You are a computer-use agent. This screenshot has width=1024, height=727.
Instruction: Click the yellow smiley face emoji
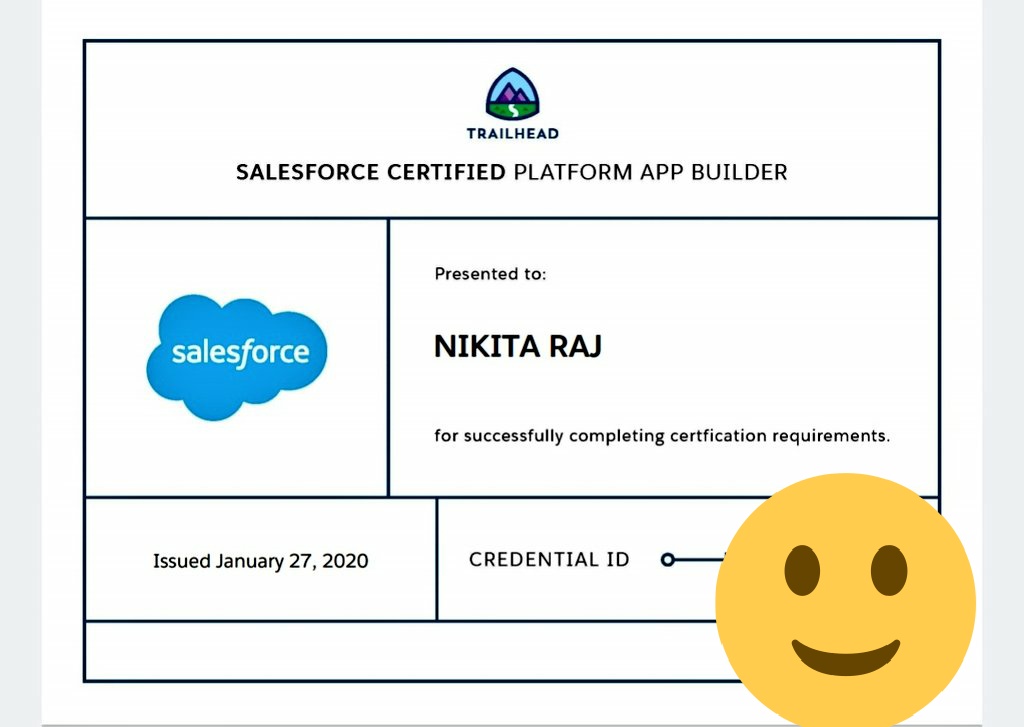click(x=845, y=600)
